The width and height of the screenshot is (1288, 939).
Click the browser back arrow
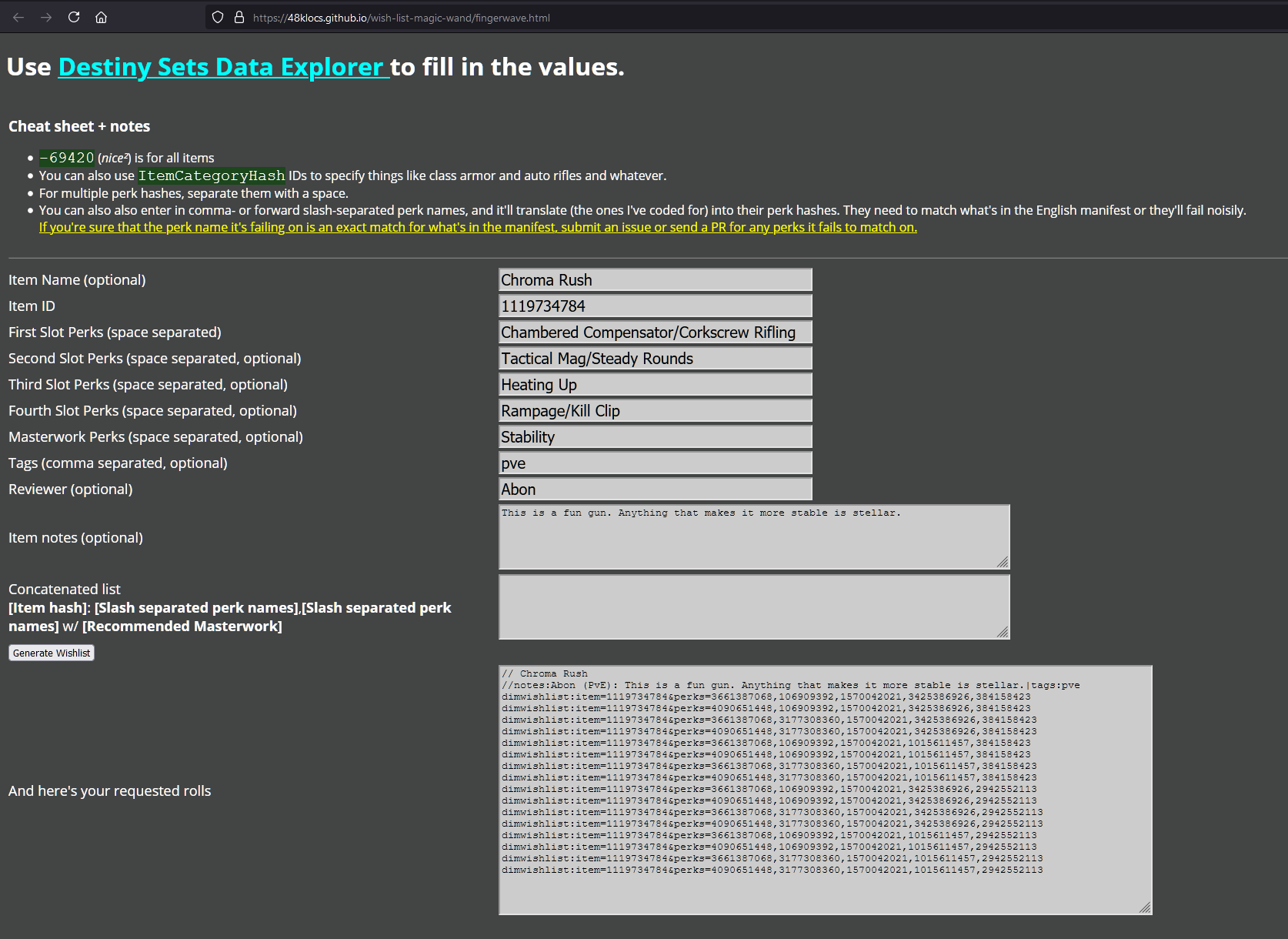(x=18, y=18)
